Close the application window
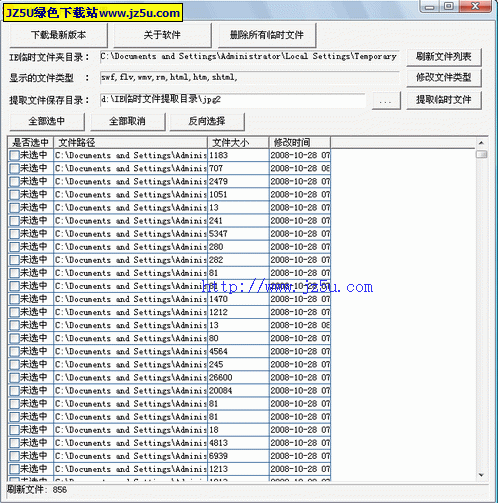 click(475, 7)
